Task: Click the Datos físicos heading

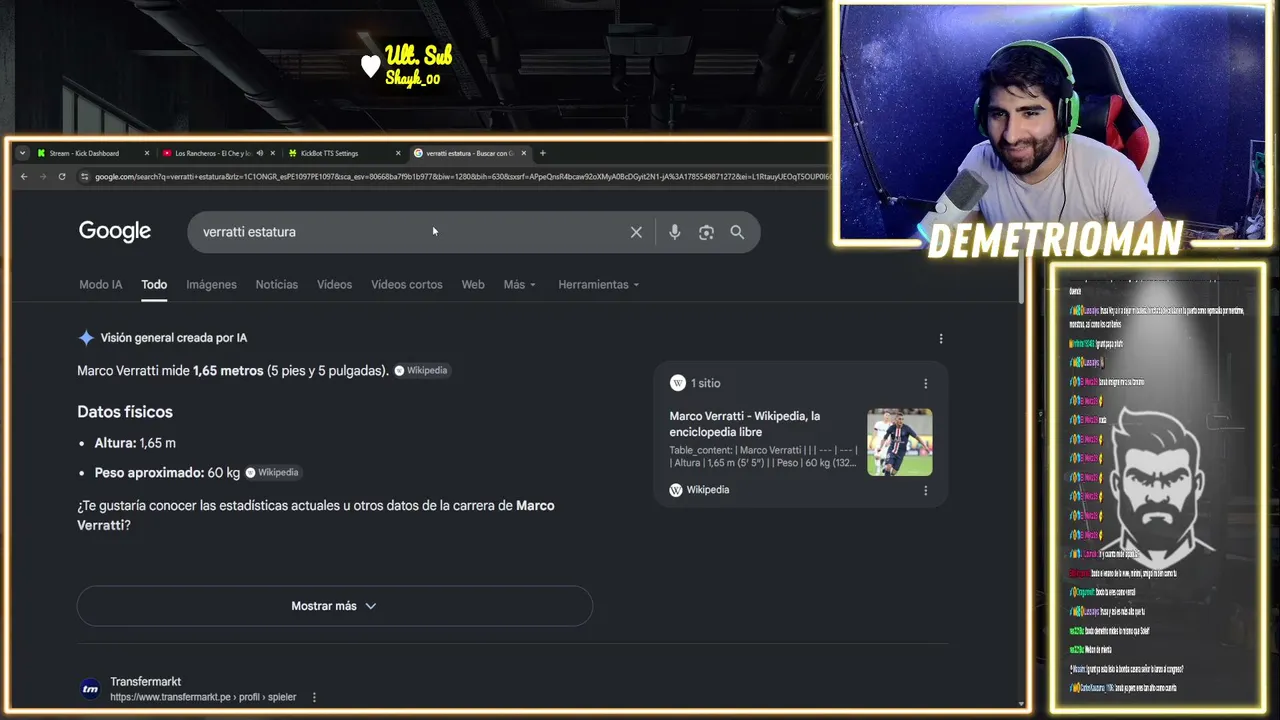Action: [125, 412]
